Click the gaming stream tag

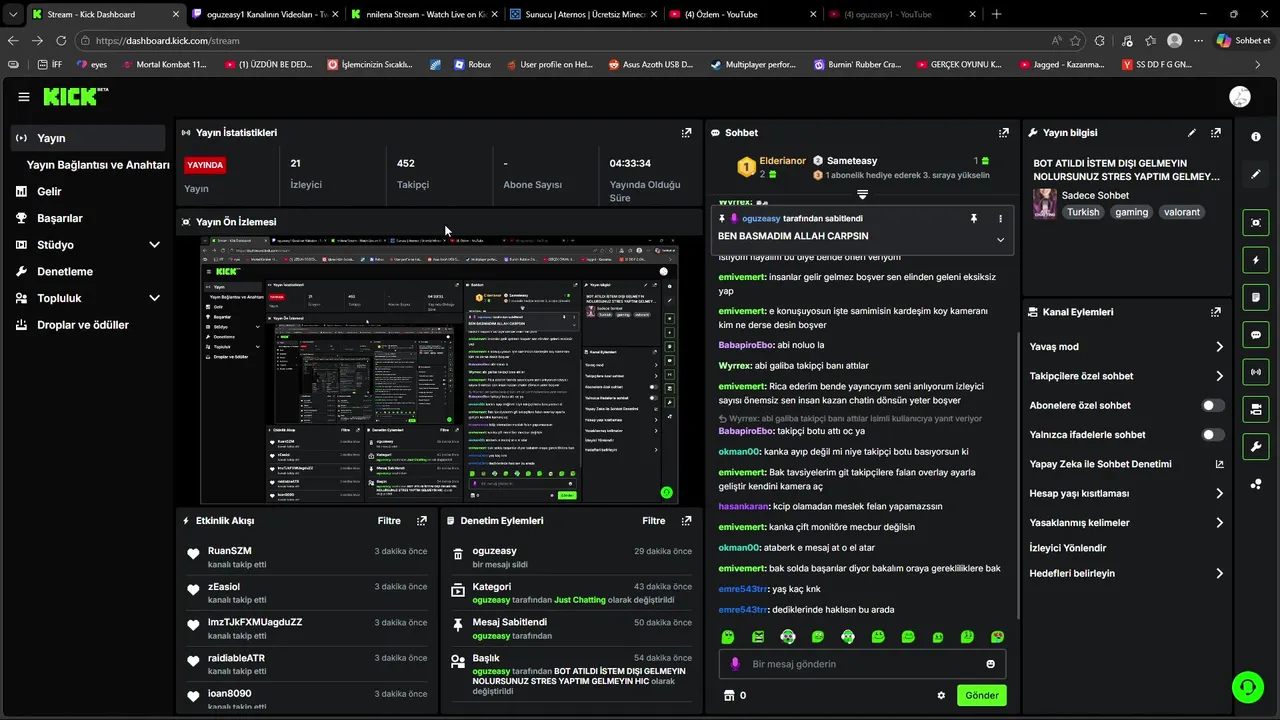[1132, 212]
